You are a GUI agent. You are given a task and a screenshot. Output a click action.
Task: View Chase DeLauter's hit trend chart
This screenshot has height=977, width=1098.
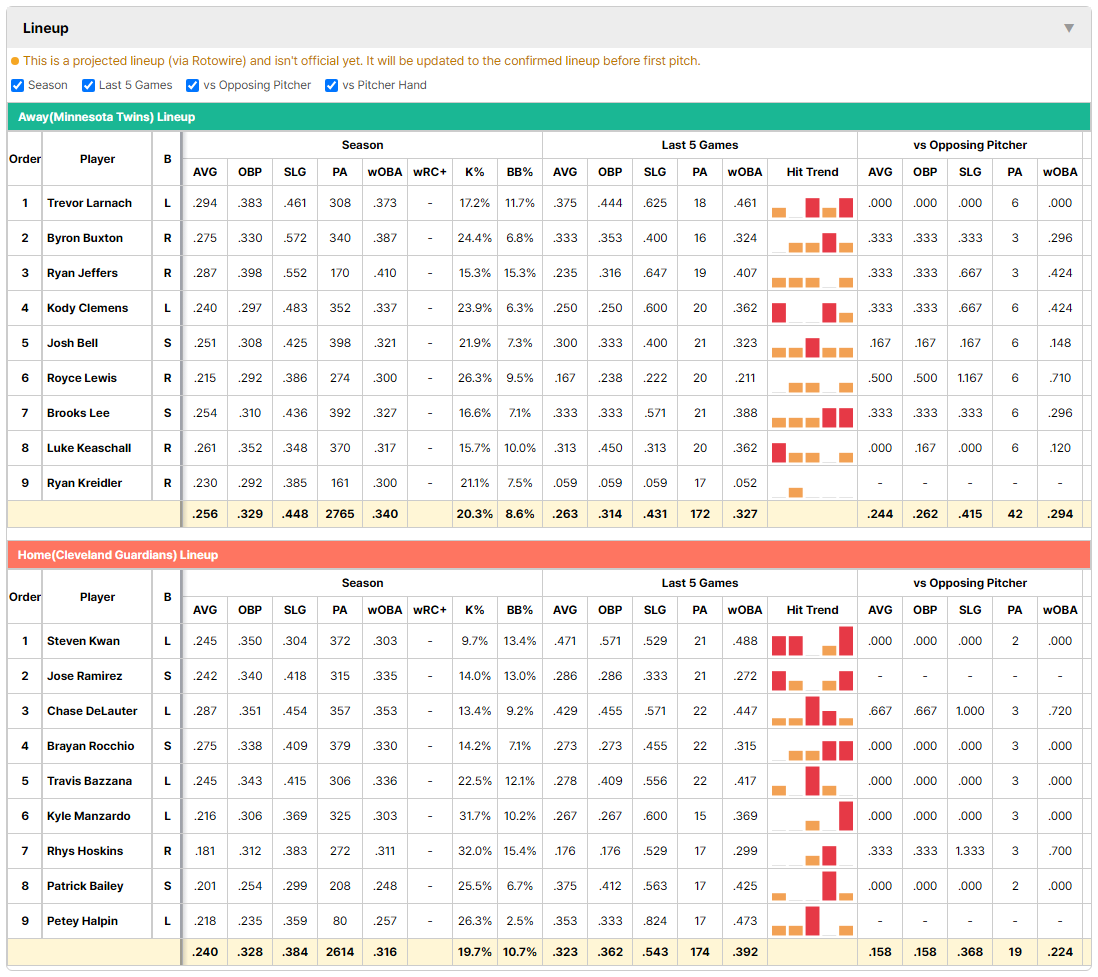(812, 712)
